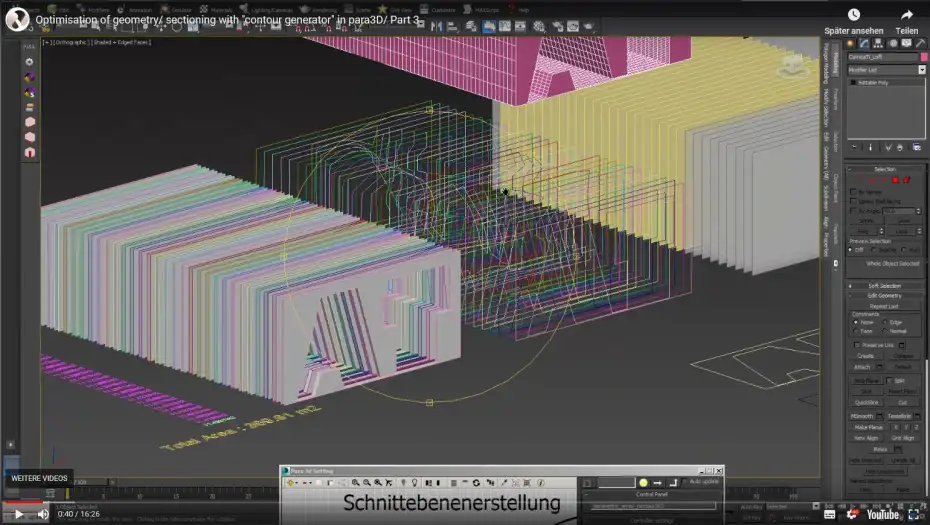Screen dimensions: 930x525
Task: Click the right arrow icon in Para 3d
Action: click(657, 483)
